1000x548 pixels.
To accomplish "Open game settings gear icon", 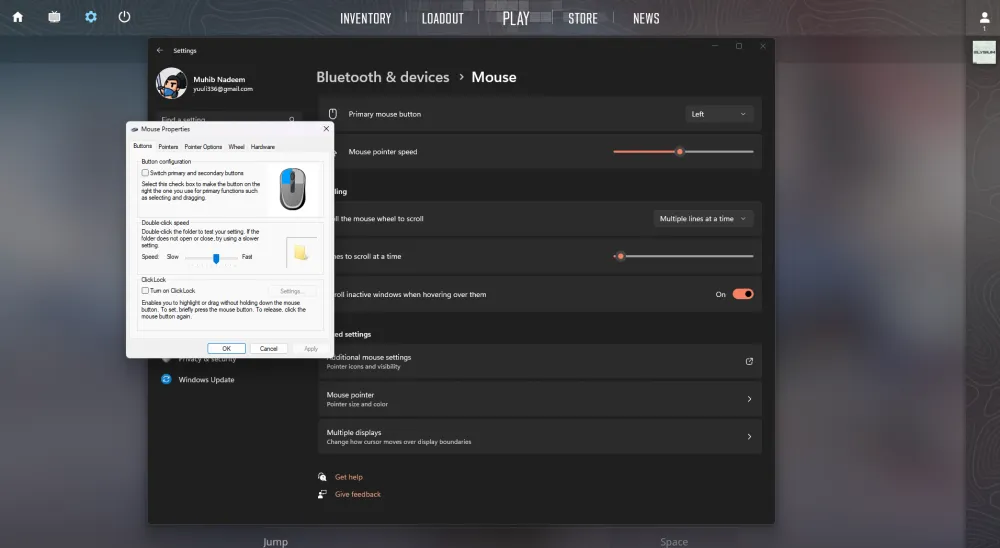I will (91, 17).
